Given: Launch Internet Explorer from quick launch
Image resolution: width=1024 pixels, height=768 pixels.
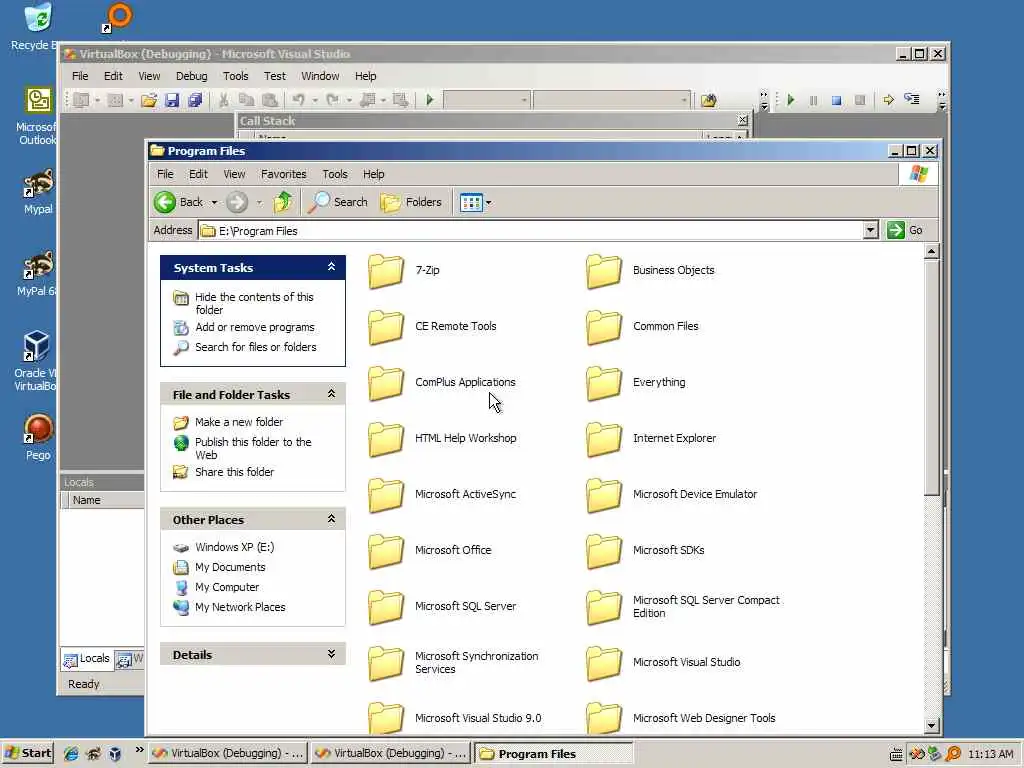Looking at the screenshot, I should (x=71, y=754).
